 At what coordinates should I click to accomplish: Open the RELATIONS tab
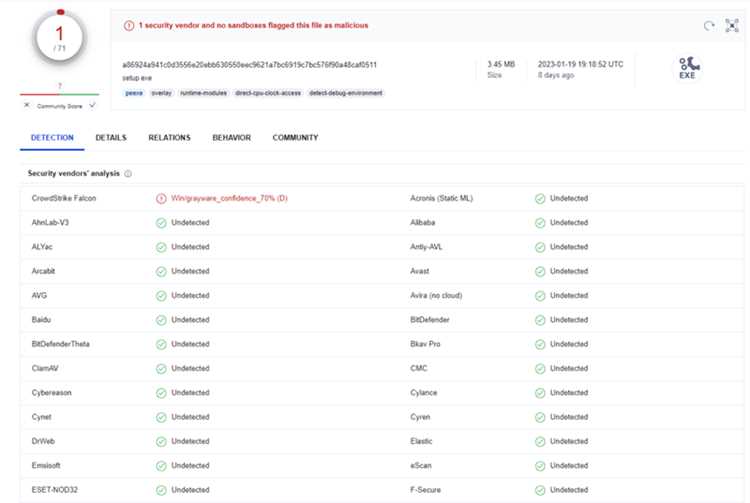[x=169, y=138]
